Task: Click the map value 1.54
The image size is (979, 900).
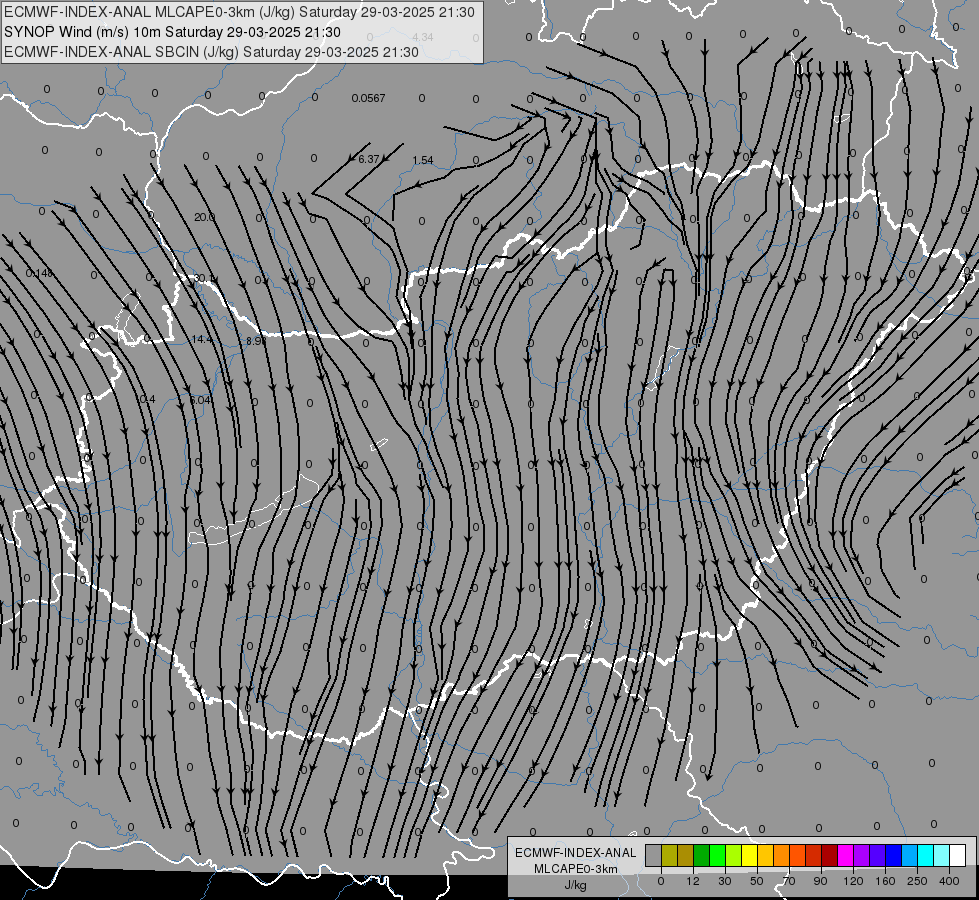Action: [x=423, y=161]
